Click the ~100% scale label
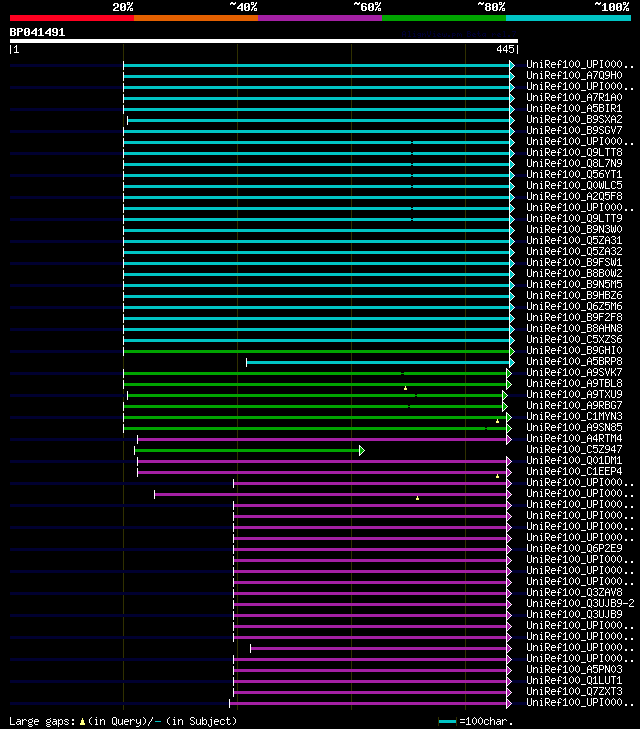 click(x=612, y=7)
